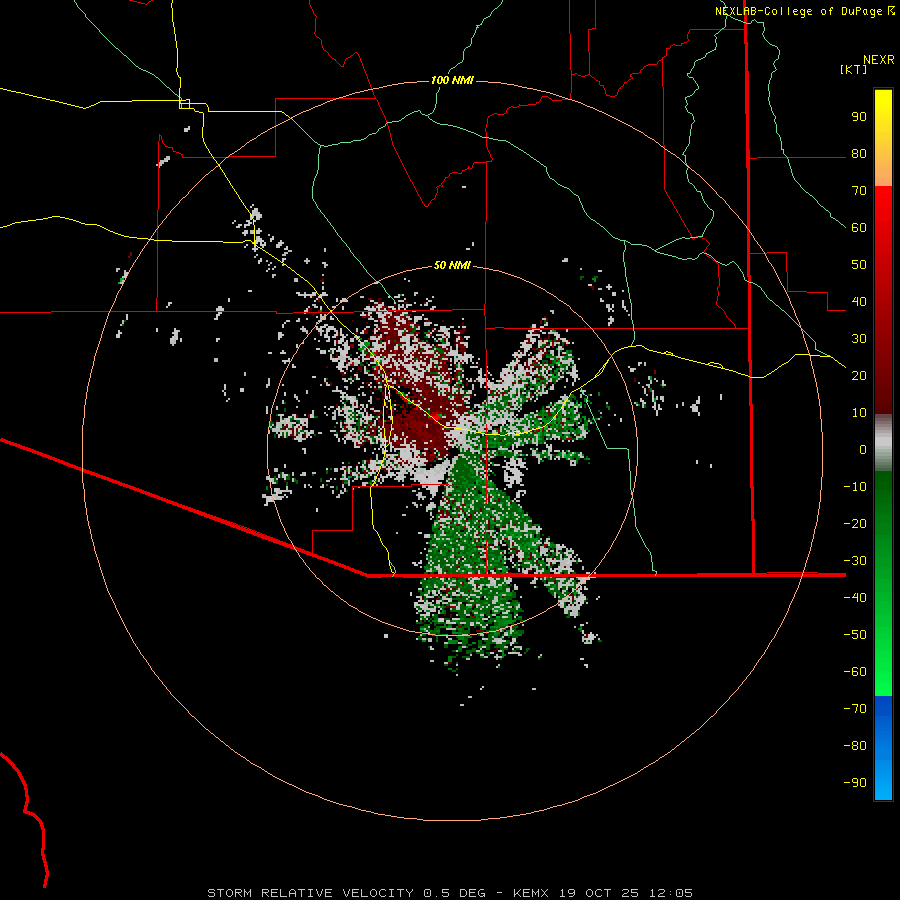Click the -10 value on the velocity scale
This screenshot has height=900, width=900.
click(x=855, y=487)
